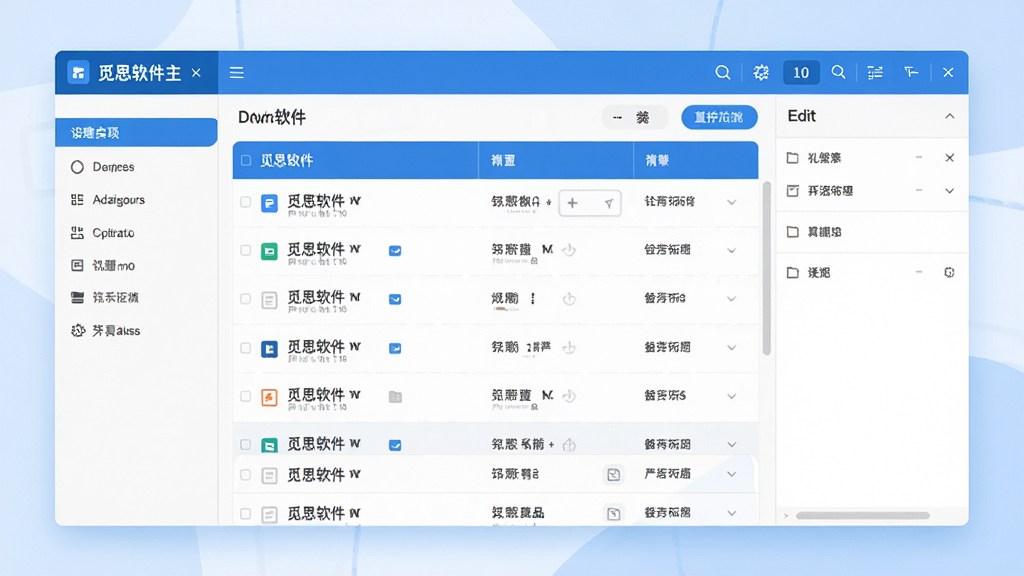This screenshot has width=1024, height=576.
Task: Sort by the 觅思软件 column header
Action: 287,160
